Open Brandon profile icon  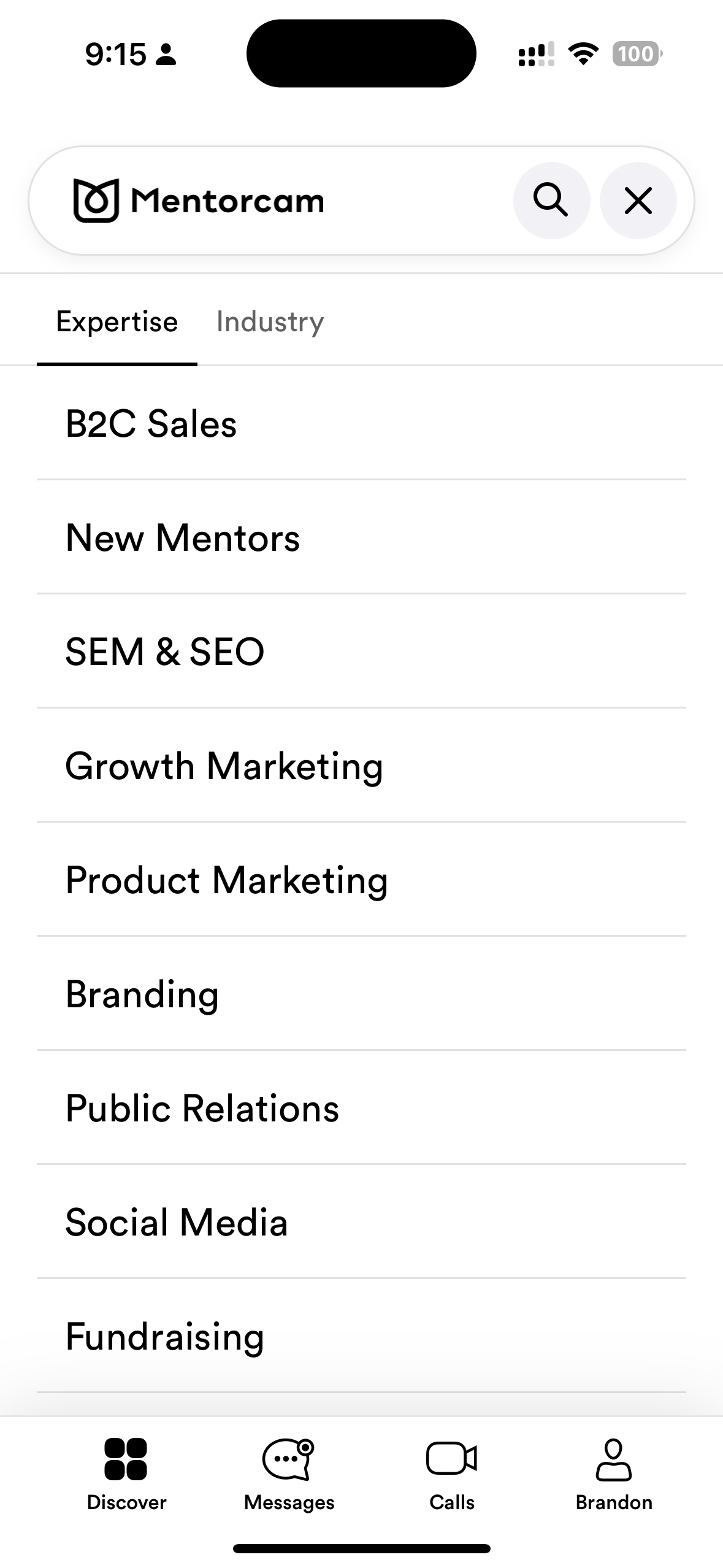click(x=613, y=1459)
